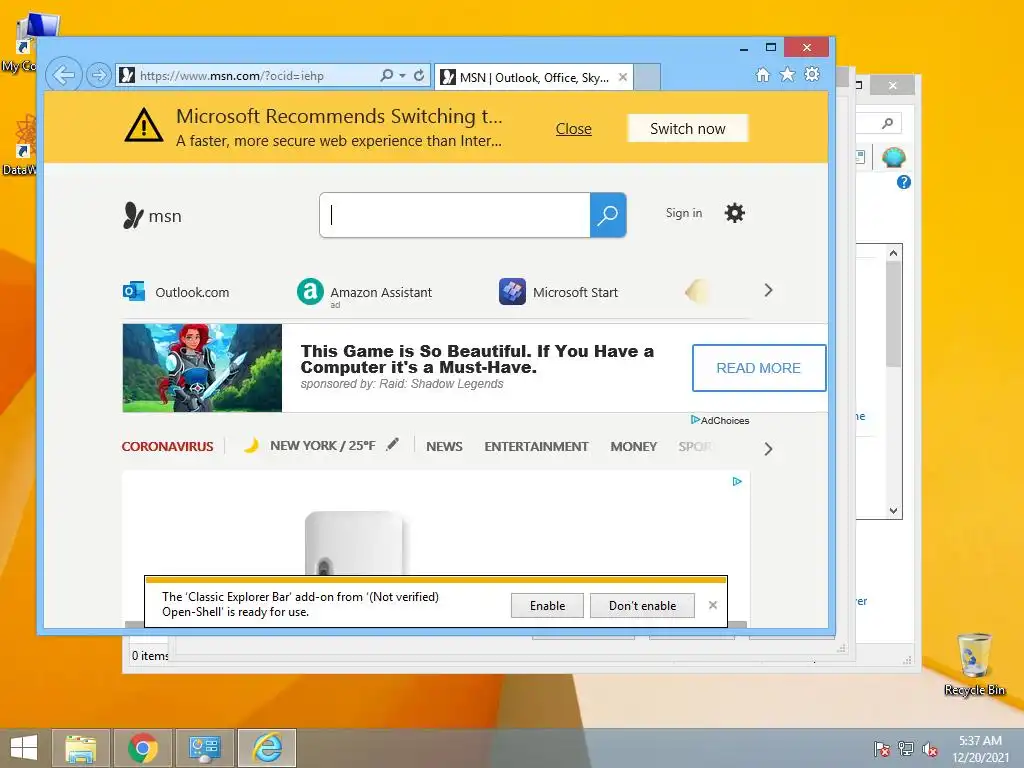Click the browser forward arrow button
Viewport: 1024px width, 768px height.
(99, 75)
